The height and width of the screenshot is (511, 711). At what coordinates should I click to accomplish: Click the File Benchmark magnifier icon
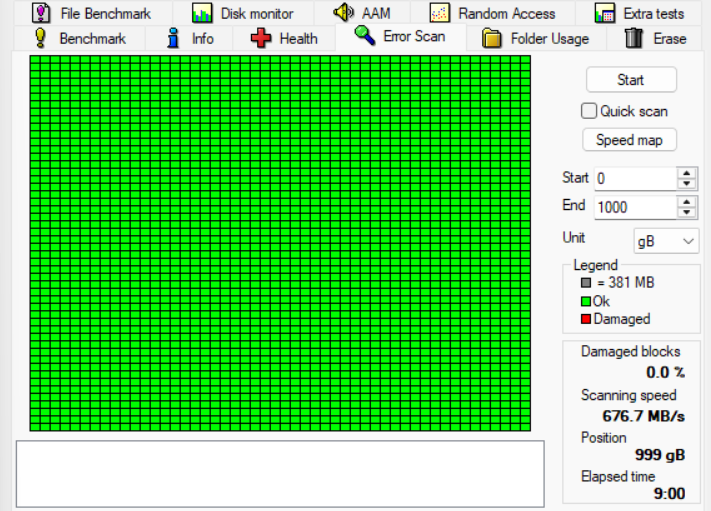tap(41, 13)
